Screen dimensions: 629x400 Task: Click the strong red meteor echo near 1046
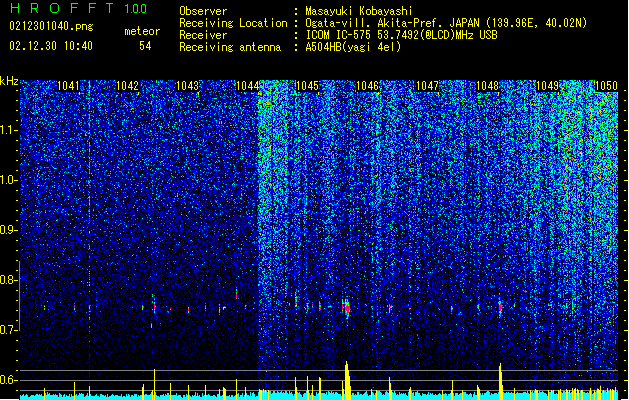[x=347, y=309]
